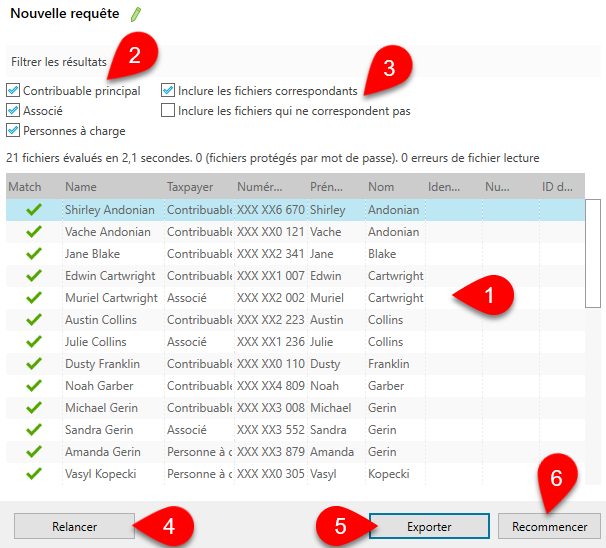Viewport: 606px width, 548px height.
Task: Select the Amanda Gerin row
Action: tap(295, 452)
